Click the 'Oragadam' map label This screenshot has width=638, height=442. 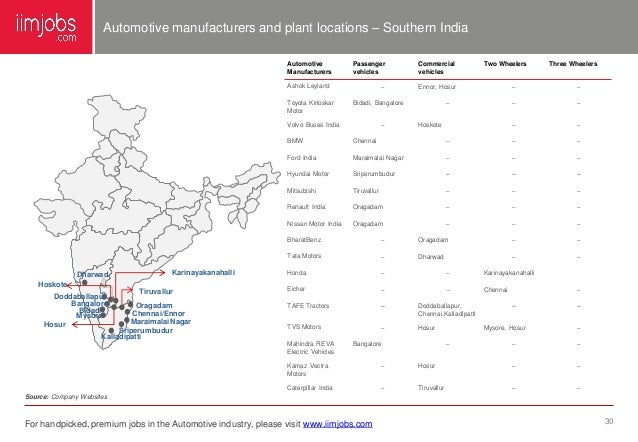point(154,305)
